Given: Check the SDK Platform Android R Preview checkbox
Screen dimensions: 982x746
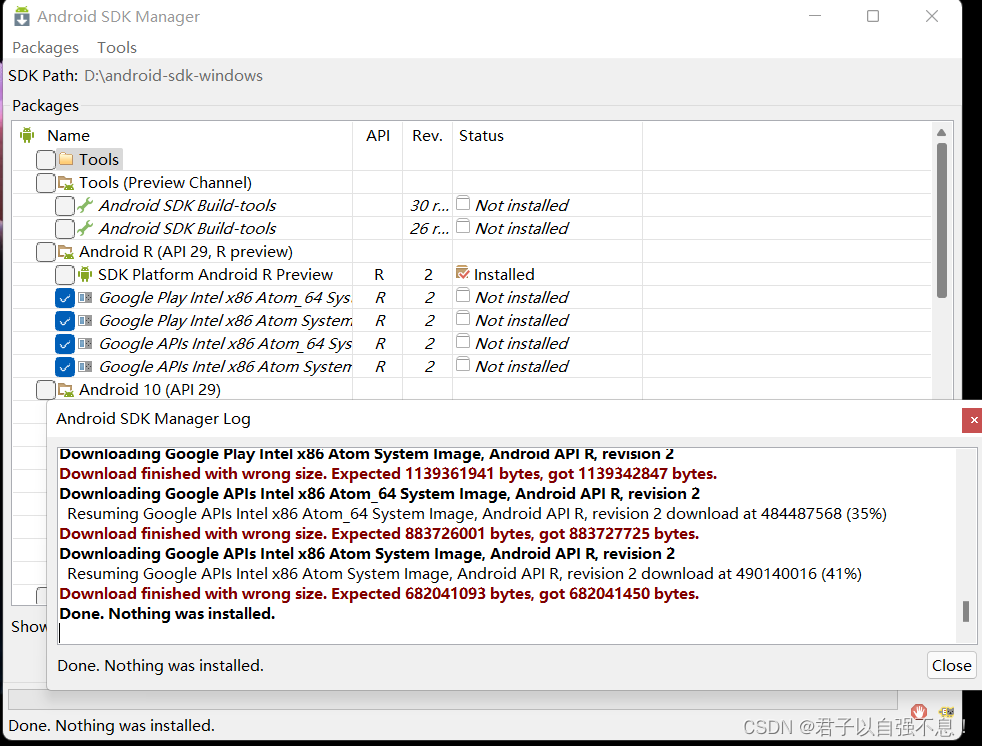Looking at the screenshot, I should [x=65, y=275].
